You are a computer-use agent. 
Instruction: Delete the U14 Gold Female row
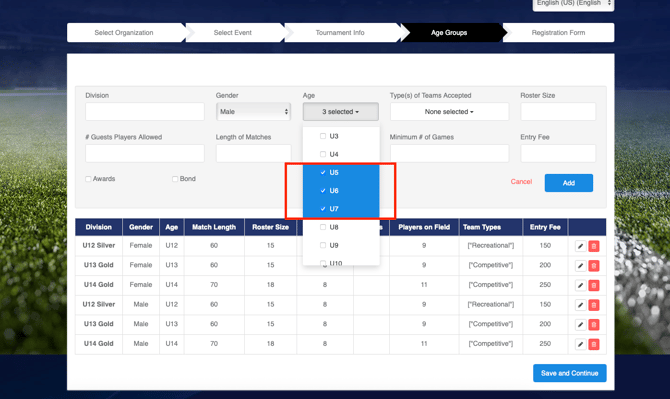594,285
